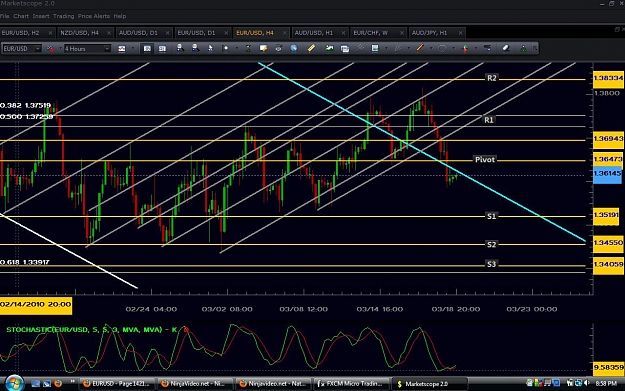
Task: Click the green tree structure icon
Action: tap(523, 49)
